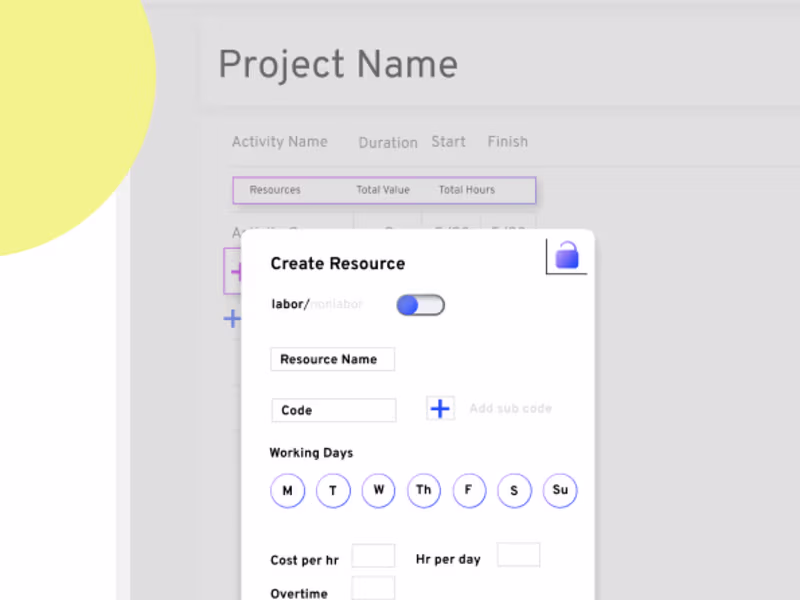This screenshot has height=600, width=800.
Task: Toggle the labor/nonlabor switch
Action: pyautogui.click(x=420, y=305)
